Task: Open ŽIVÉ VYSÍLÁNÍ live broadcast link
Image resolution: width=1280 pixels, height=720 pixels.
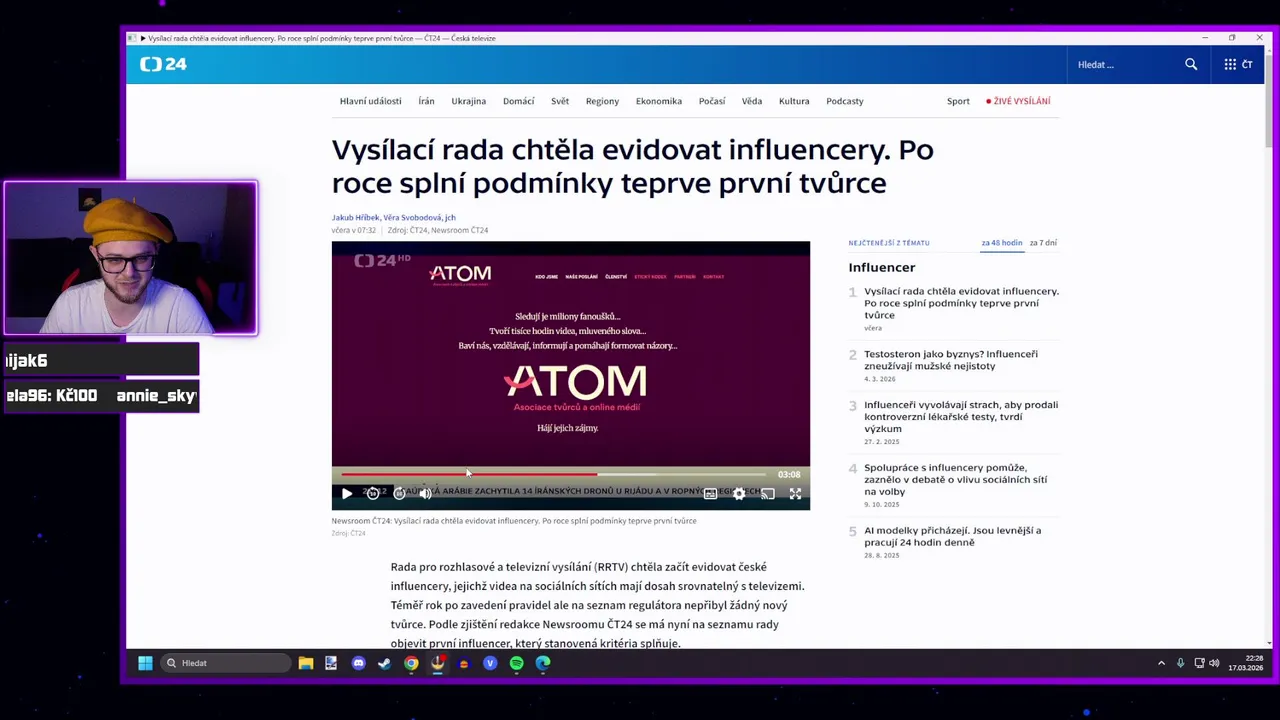Action: click(1018, 101)
